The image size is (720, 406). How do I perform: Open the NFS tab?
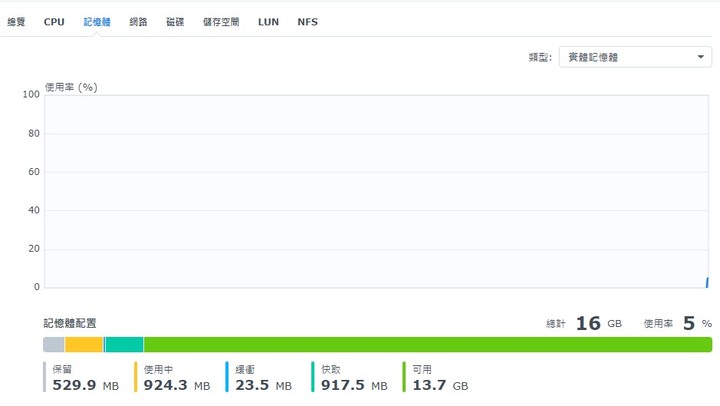308,22
